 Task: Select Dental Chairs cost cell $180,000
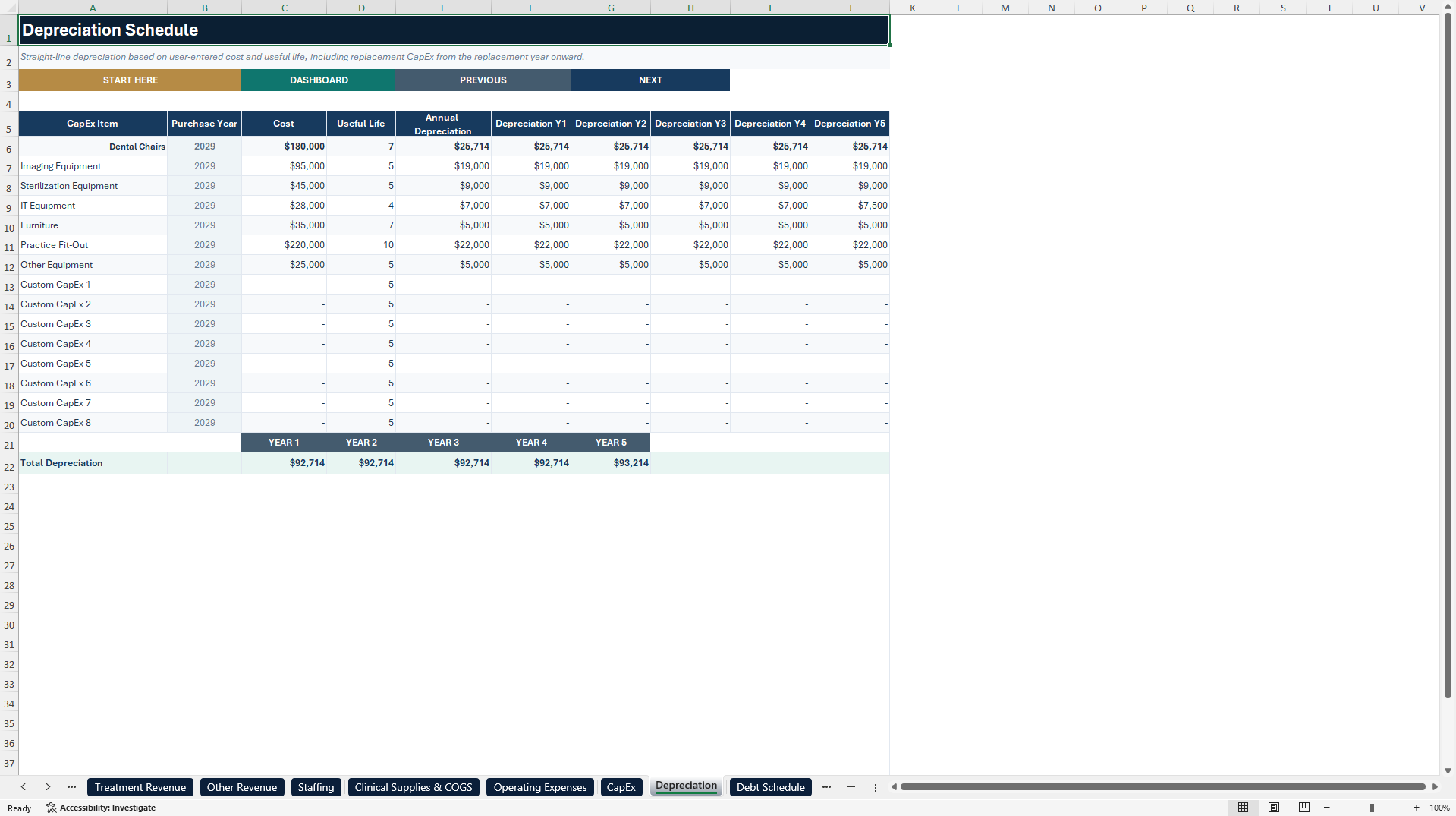(284, 147)
